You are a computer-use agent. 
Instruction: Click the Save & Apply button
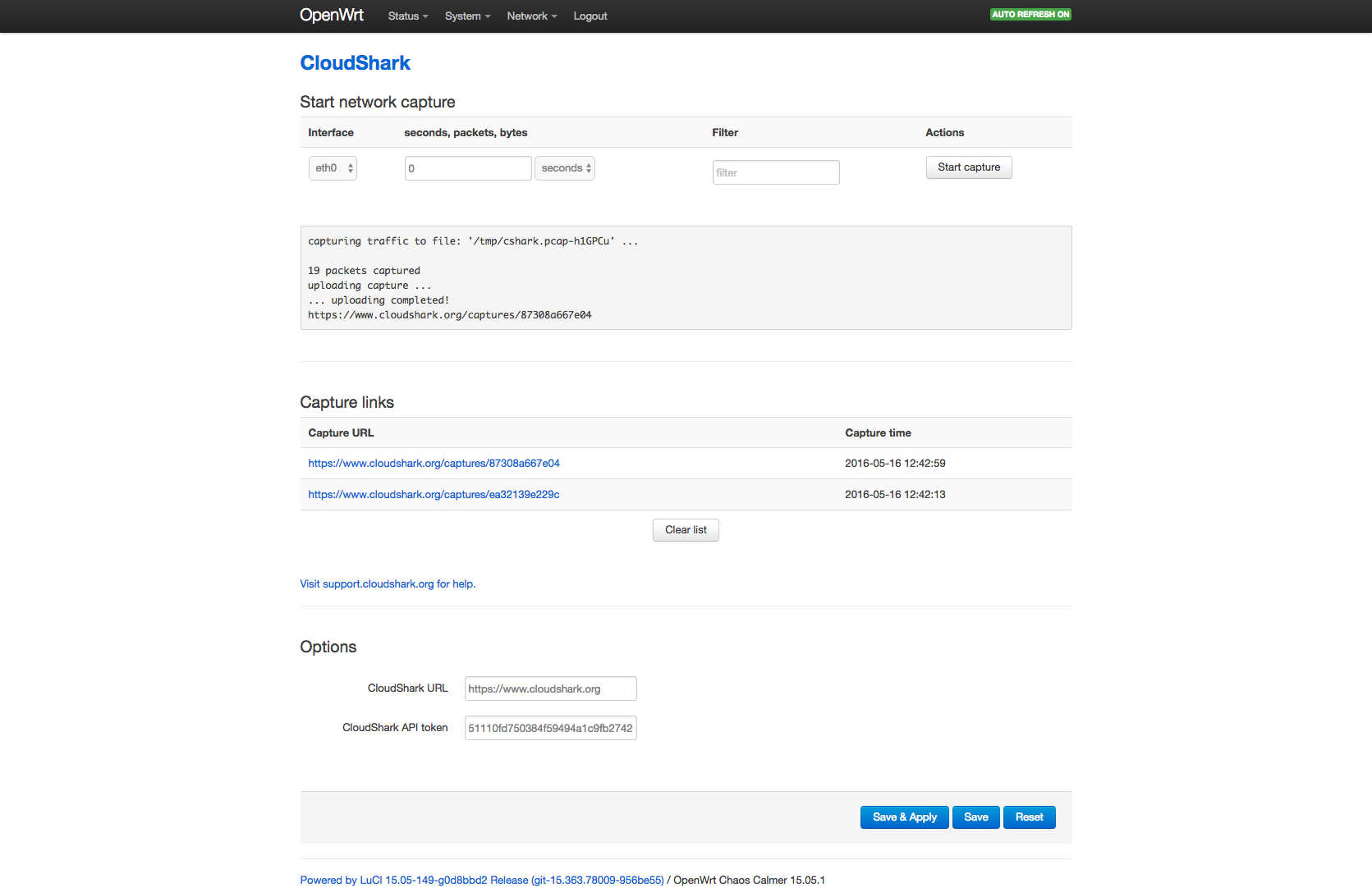point(905,817)
